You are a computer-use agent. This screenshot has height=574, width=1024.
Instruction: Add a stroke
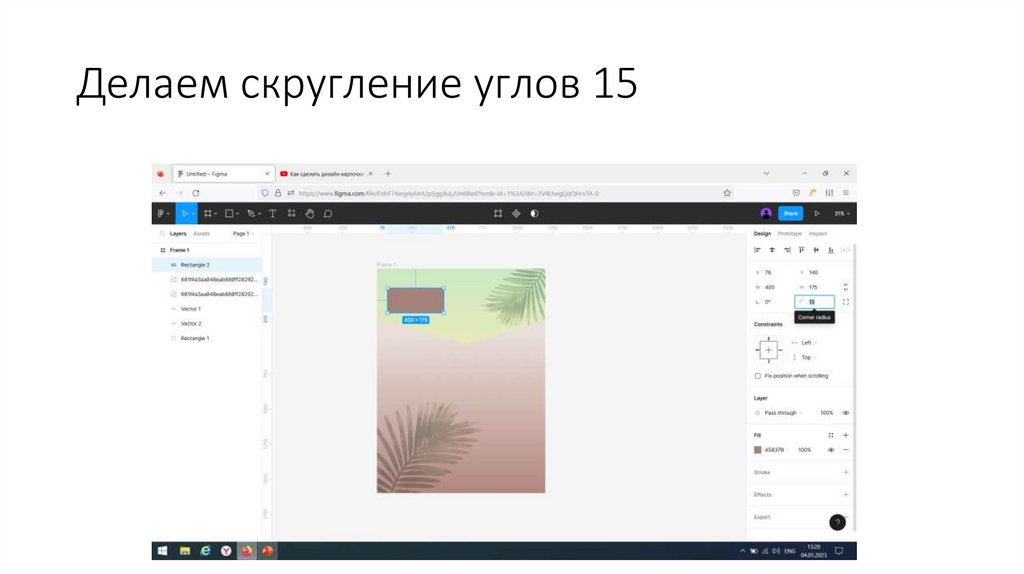[846, 472]
